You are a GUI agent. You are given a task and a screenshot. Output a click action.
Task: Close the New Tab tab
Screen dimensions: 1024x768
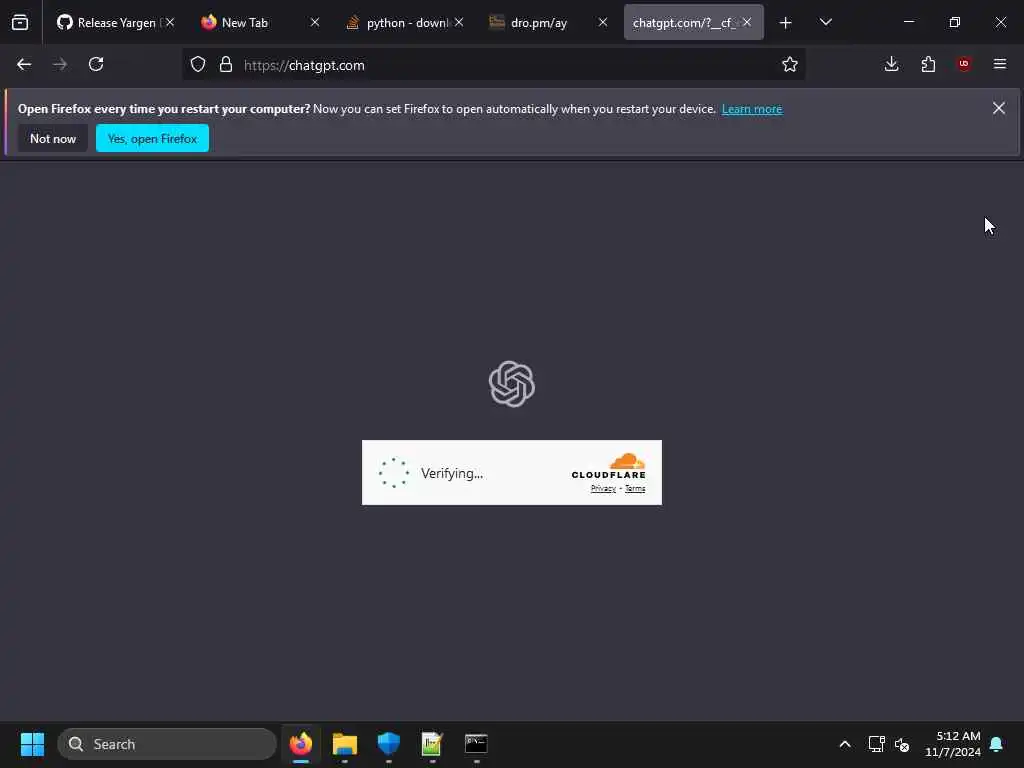(x=315, y=23)
